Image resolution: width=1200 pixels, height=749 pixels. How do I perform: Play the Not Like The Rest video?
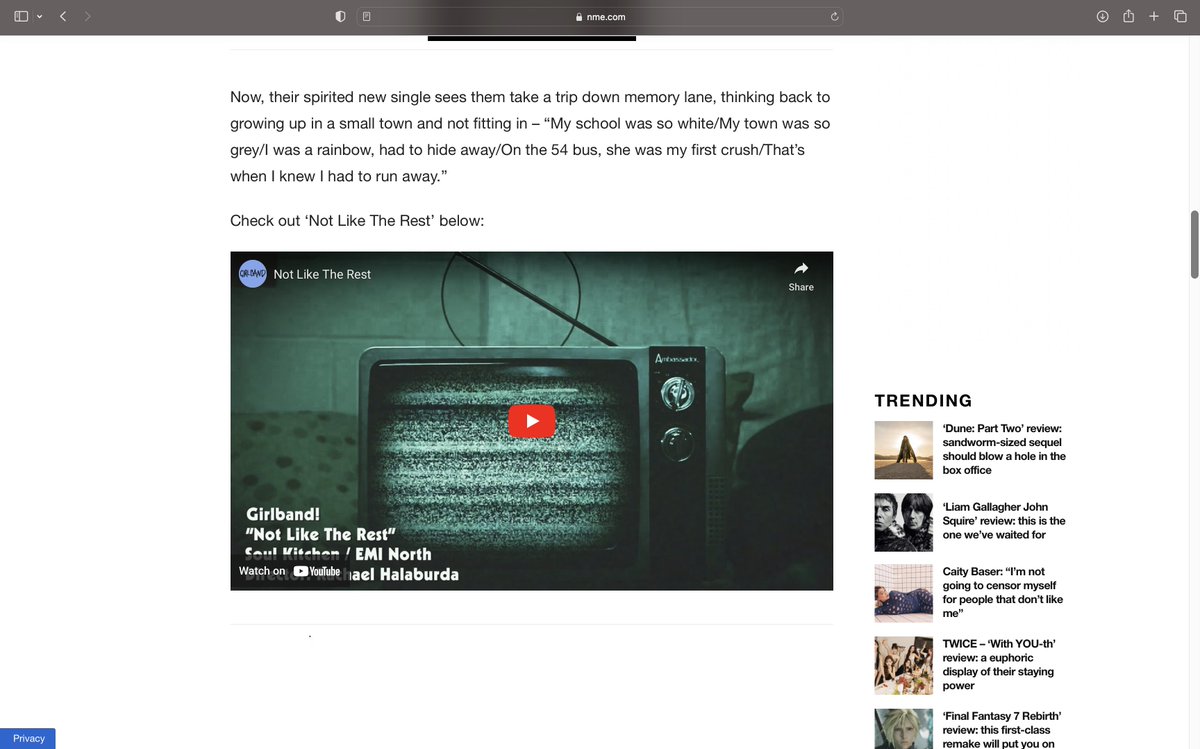tap(532, 421)
